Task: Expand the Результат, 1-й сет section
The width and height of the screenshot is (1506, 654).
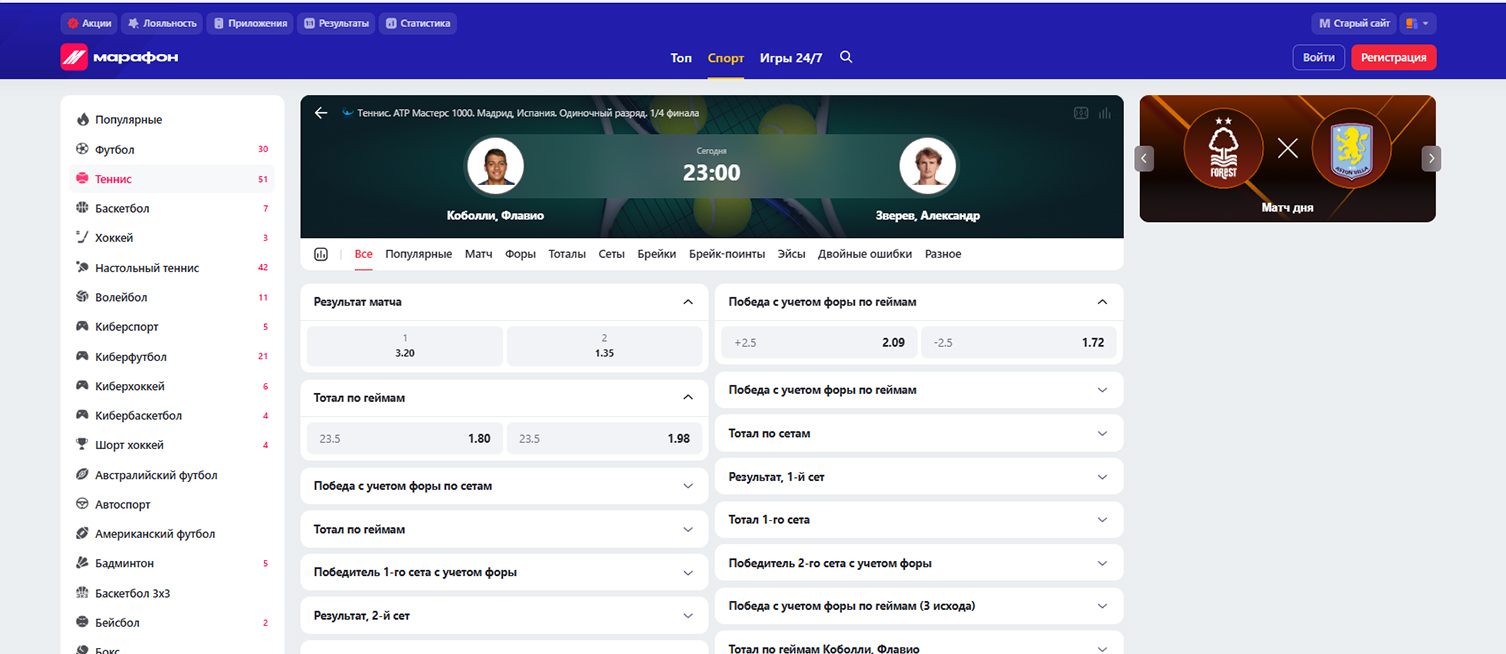Action: tap(919, 477)
